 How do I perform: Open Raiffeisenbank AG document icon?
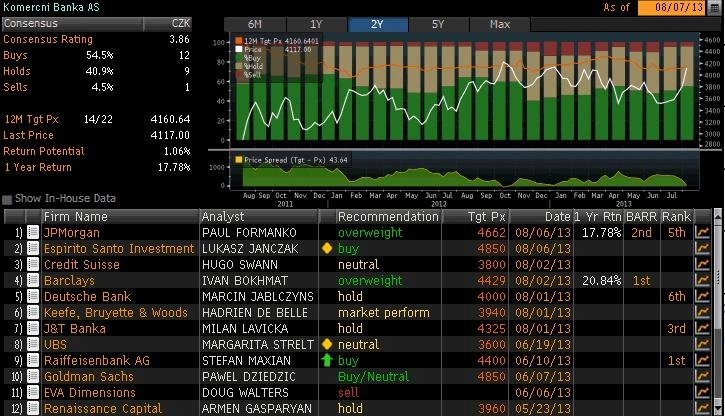[33, 361]
